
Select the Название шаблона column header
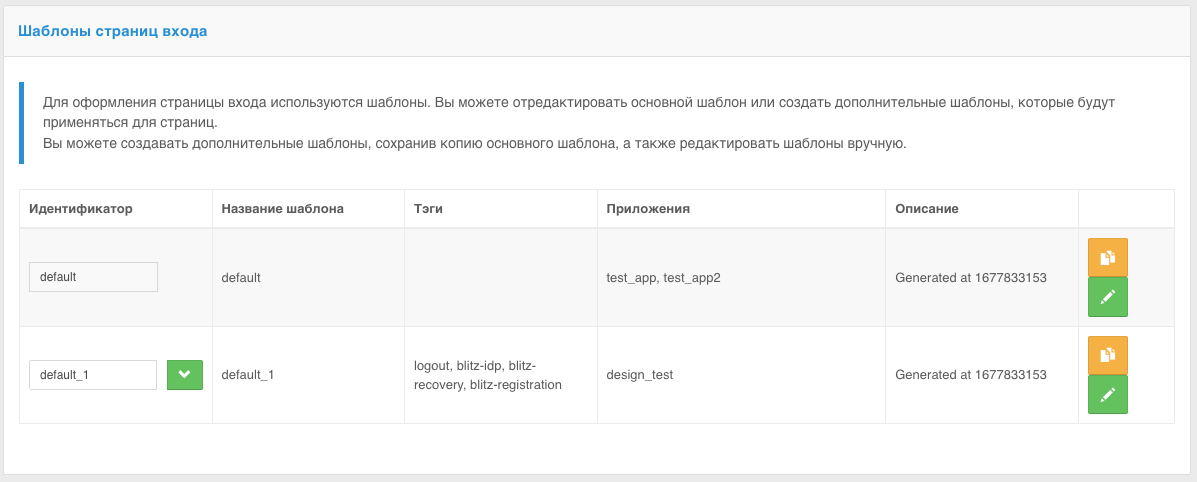[282, 209]
